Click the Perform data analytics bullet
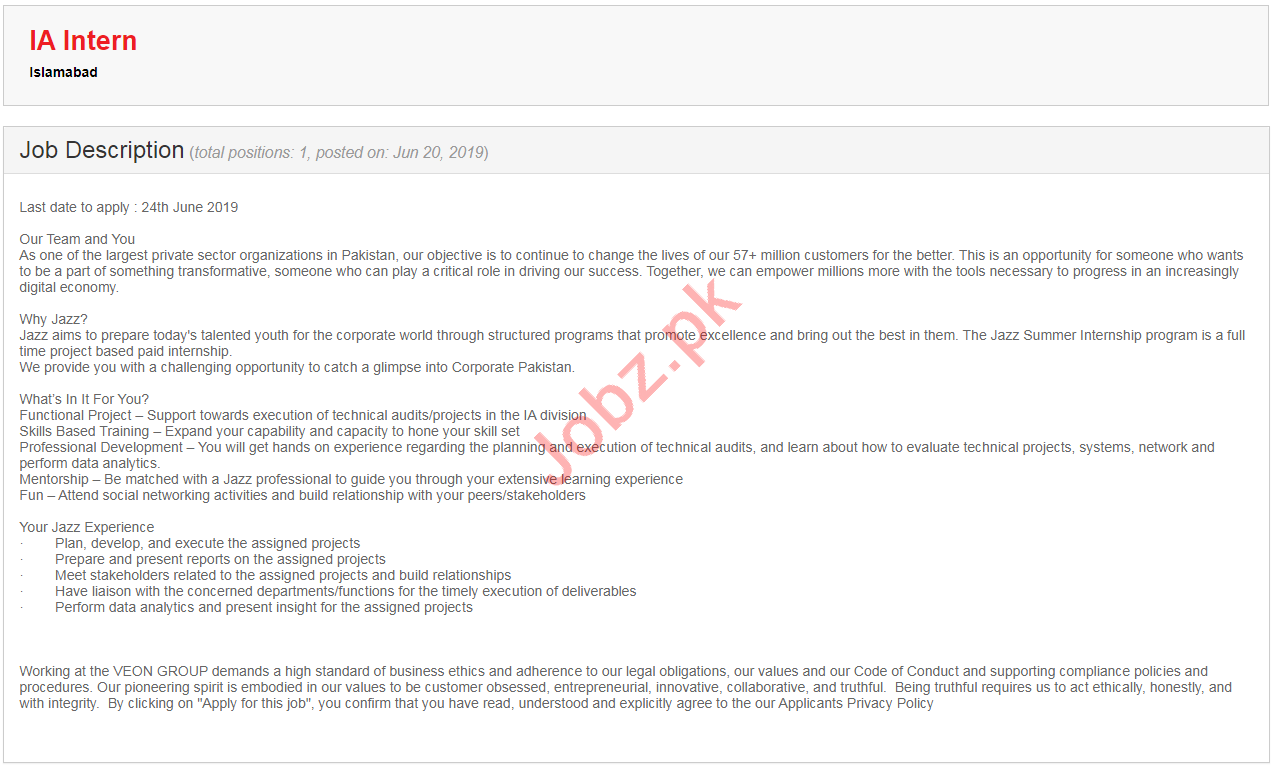Screen dimensions: 1273x766 264,607
